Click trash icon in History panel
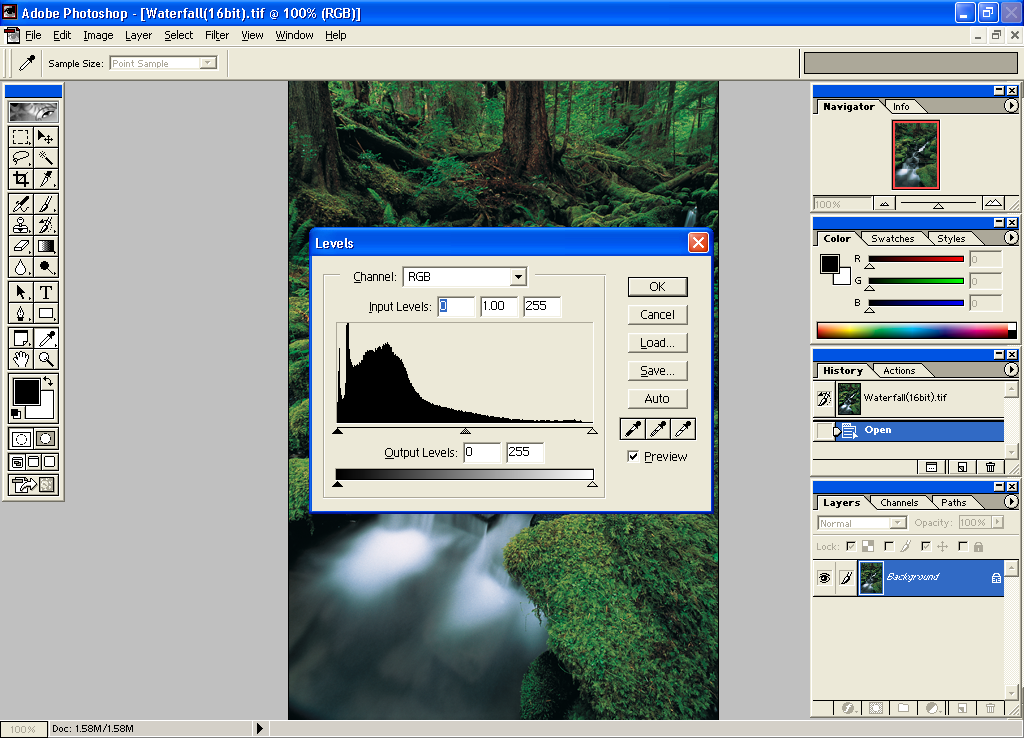1024x738 pixels. 990,467
